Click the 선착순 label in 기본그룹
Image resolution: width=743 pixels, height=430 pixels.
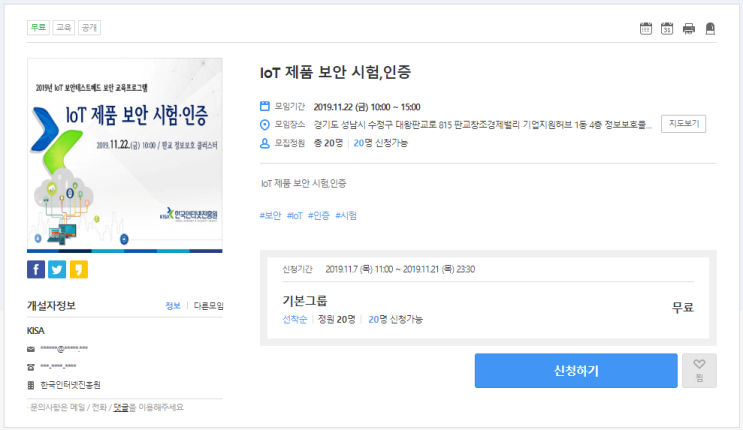click(x=295, y=320)
